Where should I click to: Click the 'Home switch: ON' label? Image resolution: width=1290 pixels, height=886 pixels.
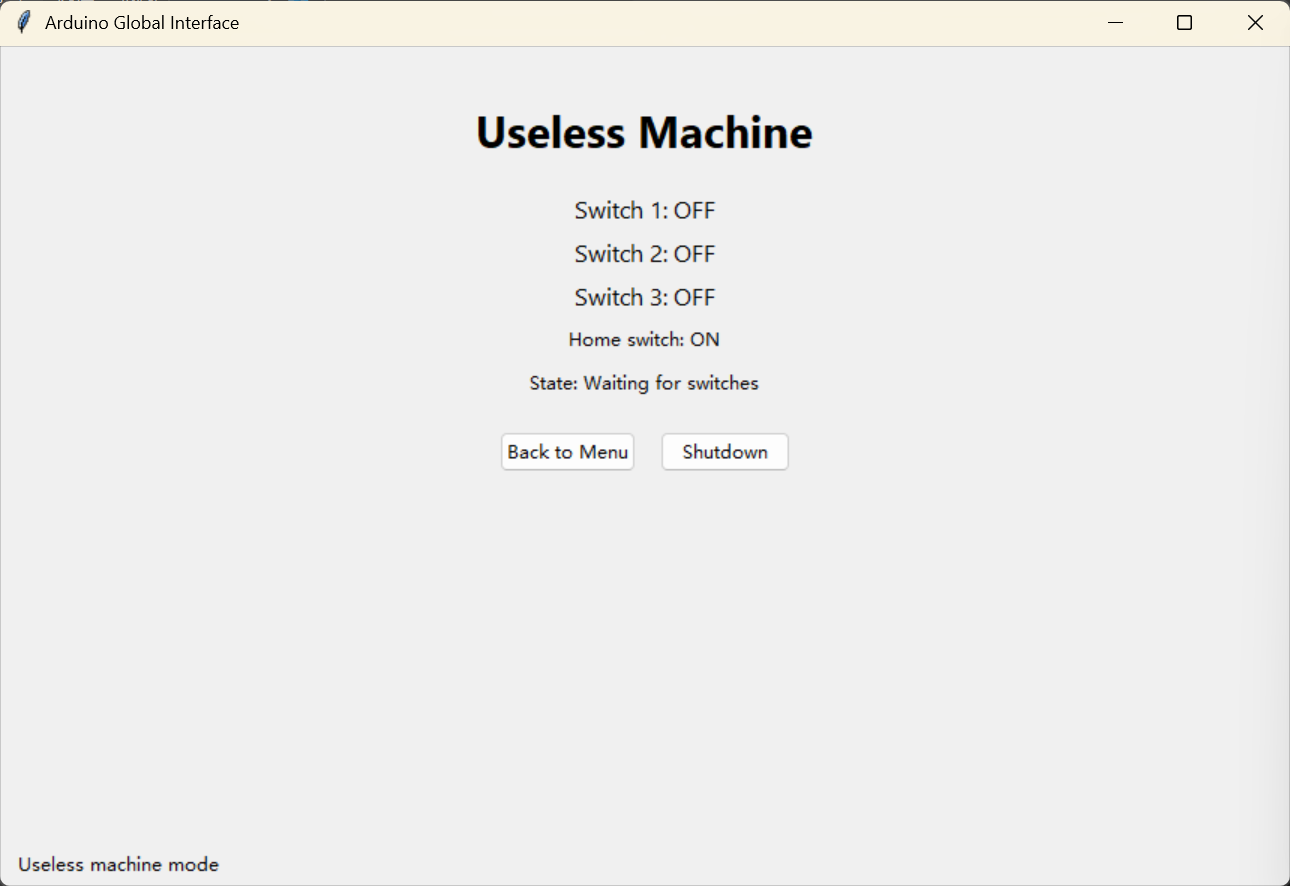(x=644, y=340)
